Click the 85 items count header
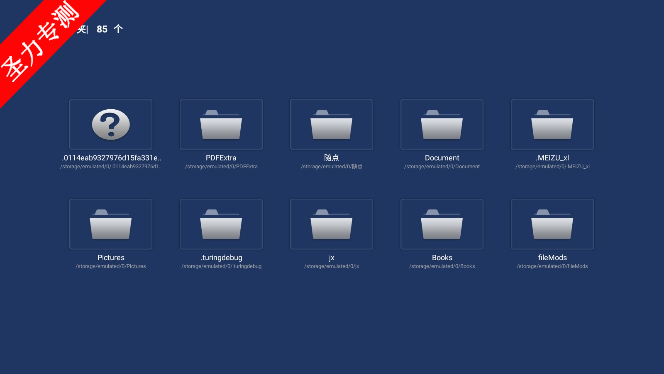664x374 pixels. [109, 29]
